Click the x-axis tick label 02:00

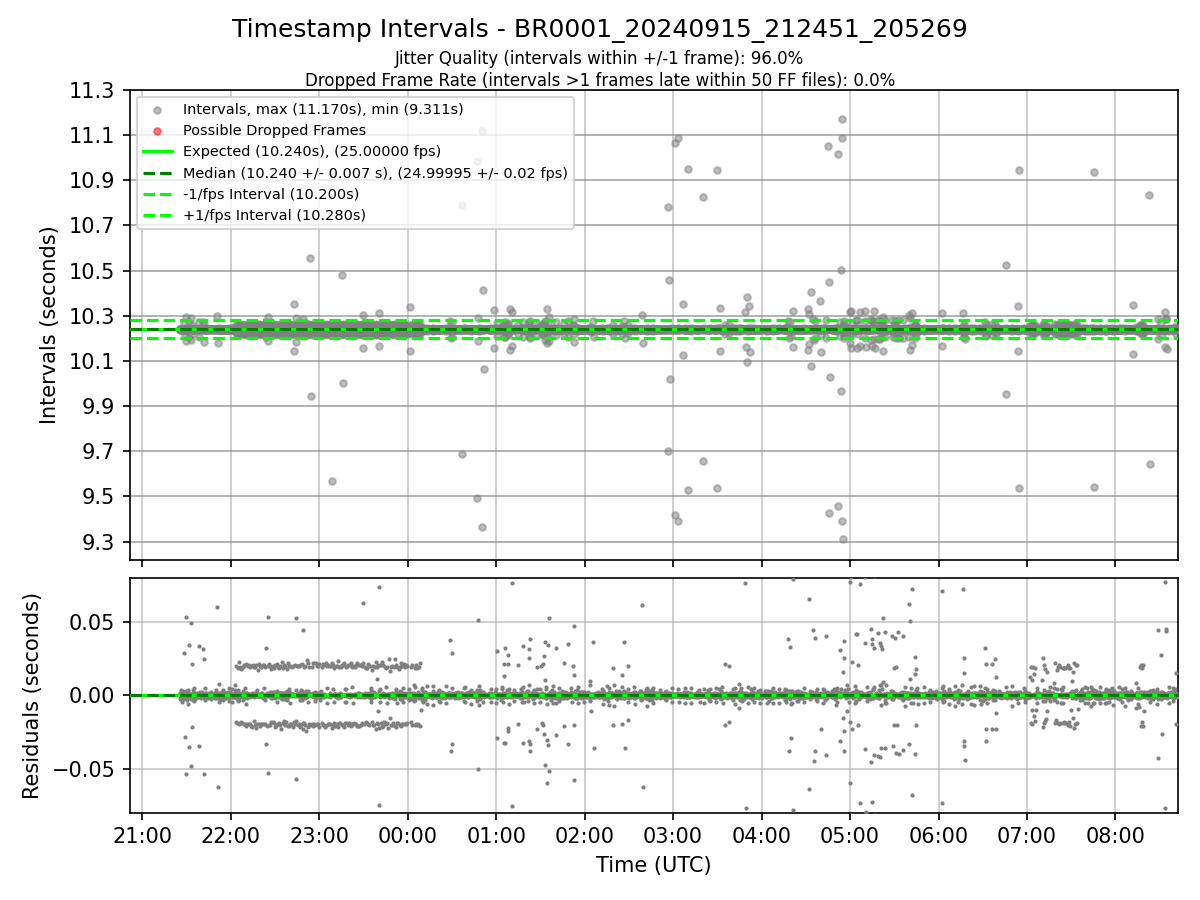pyautogui.click(x=585, y=834)
